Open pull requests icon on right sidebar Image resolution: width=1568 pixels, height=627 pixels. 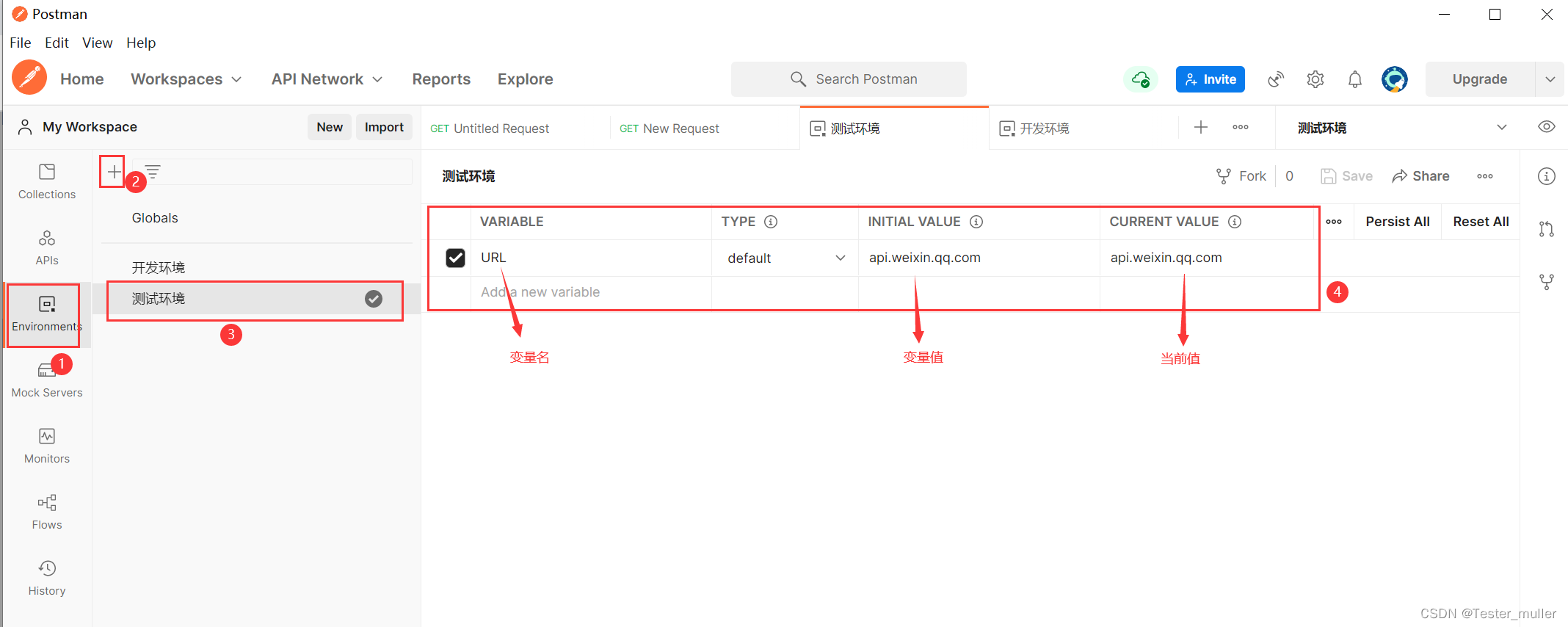1546,229
